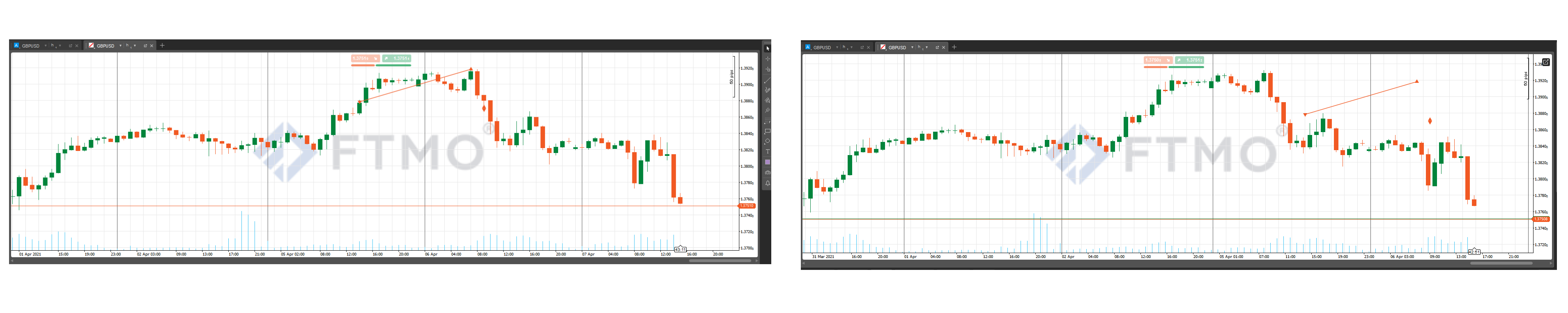Open symbol dropdown of first right-window tab
1568x313 pixels.
coord(837,48)
